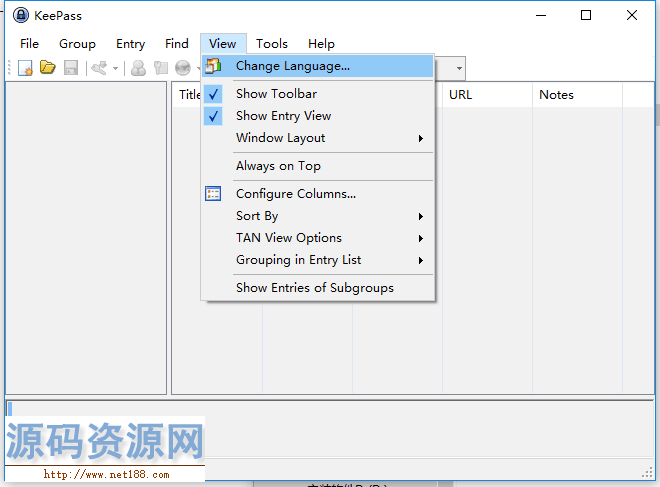Open the Tools menu
The height and width of the screenshot is (487, 660).
pyautogui.click(x=272, y=44)
